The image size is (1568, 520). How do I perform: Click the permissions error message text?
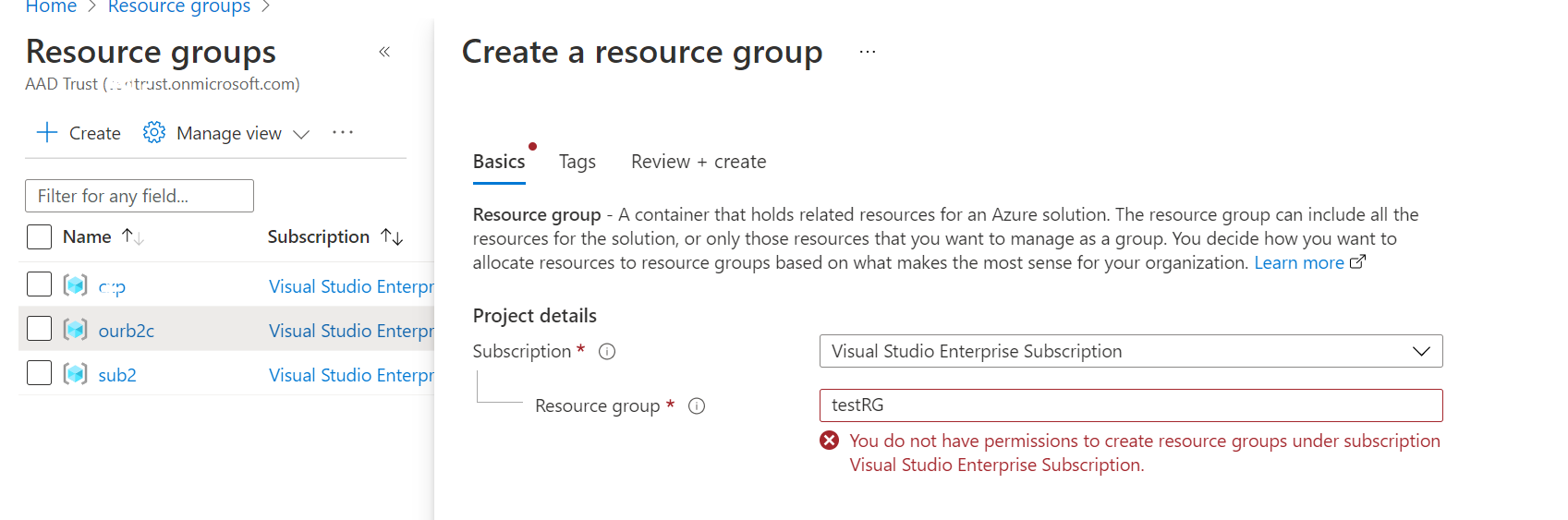1145,453
